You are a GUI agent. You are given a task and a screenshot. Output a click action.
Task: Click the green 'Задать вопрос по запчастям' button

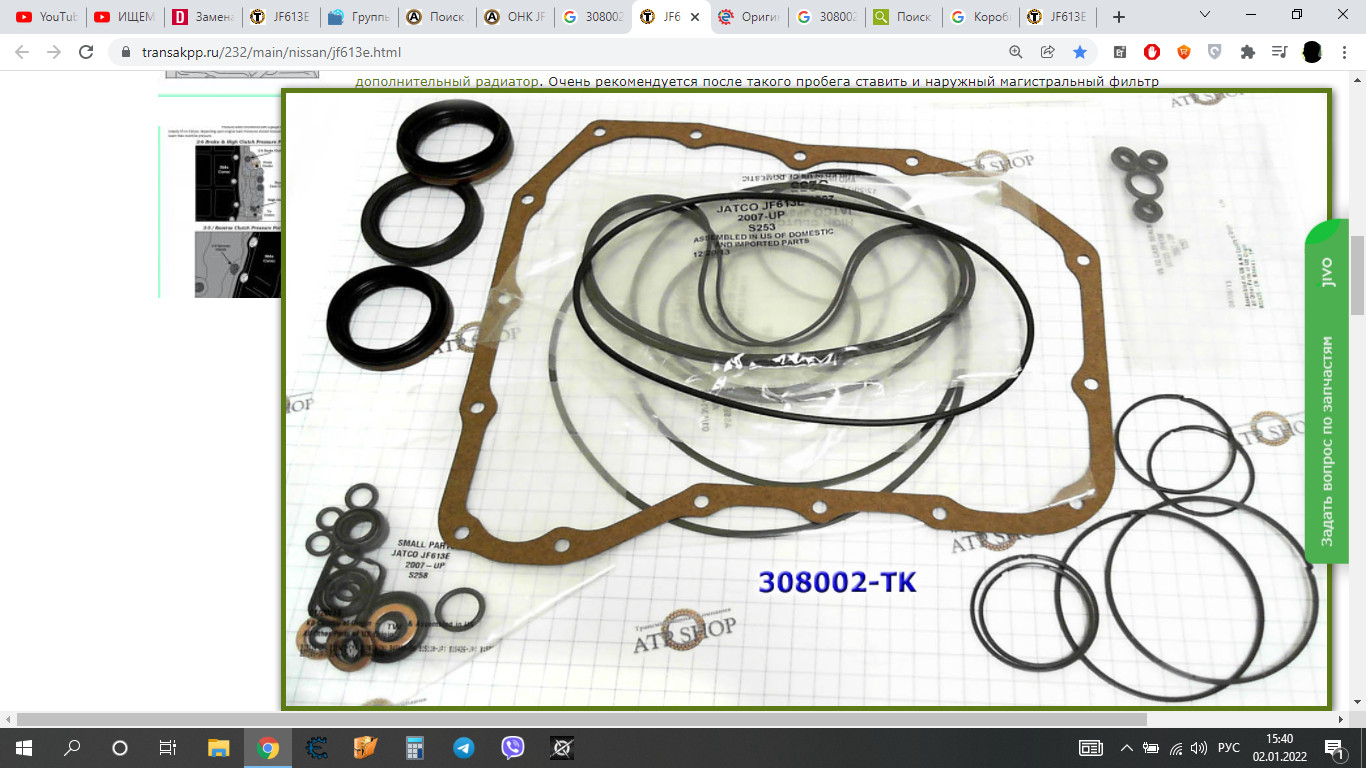point(1327,390)
